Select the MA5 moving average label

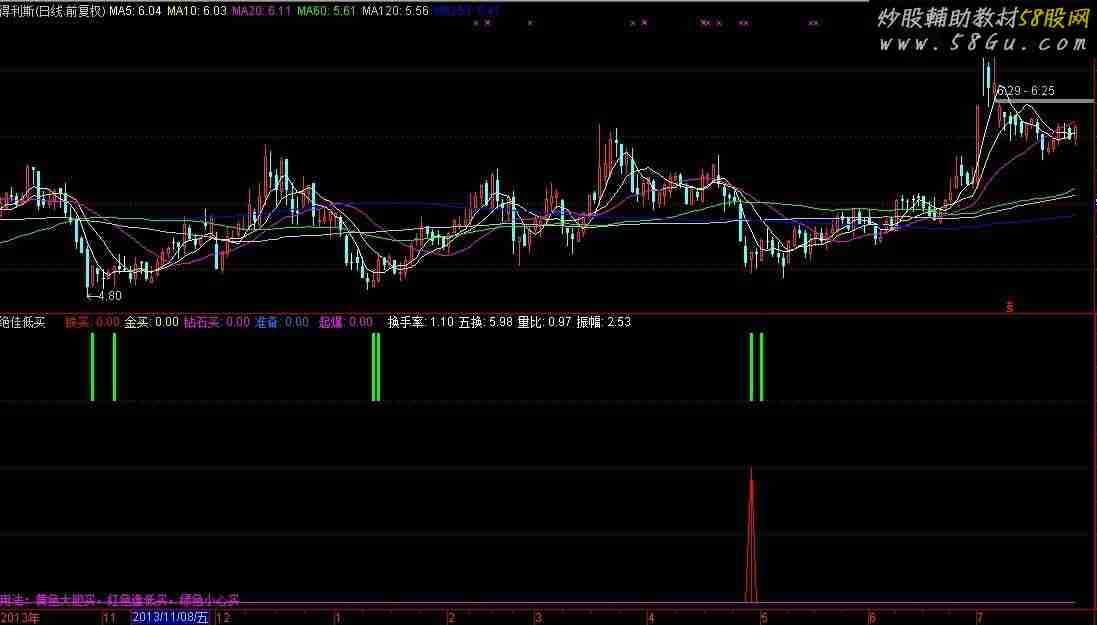point(134,11)
